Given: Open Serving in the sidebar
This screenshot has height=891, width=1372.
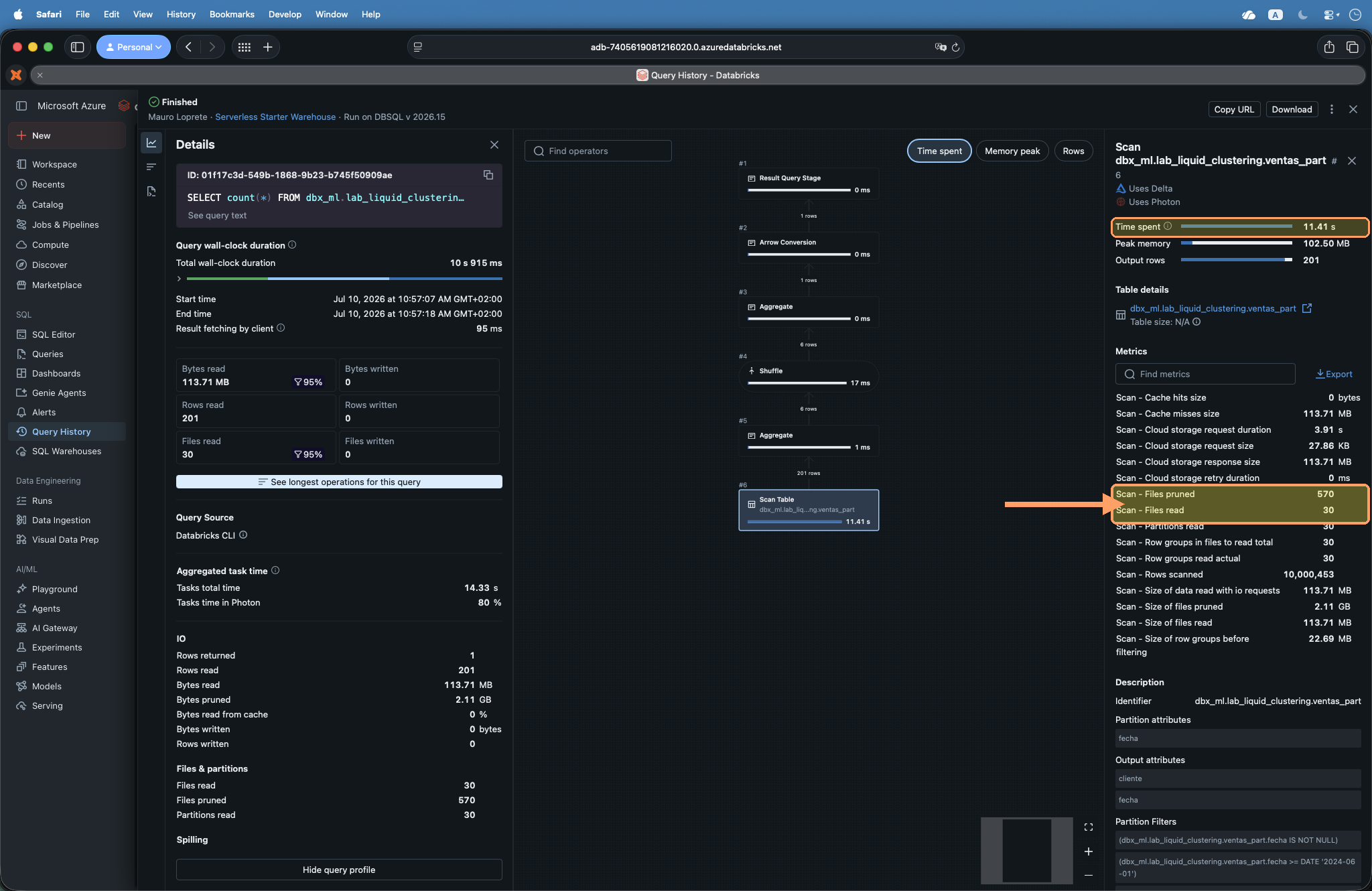Looking at the screenshot, I should (x=48, y=705).
